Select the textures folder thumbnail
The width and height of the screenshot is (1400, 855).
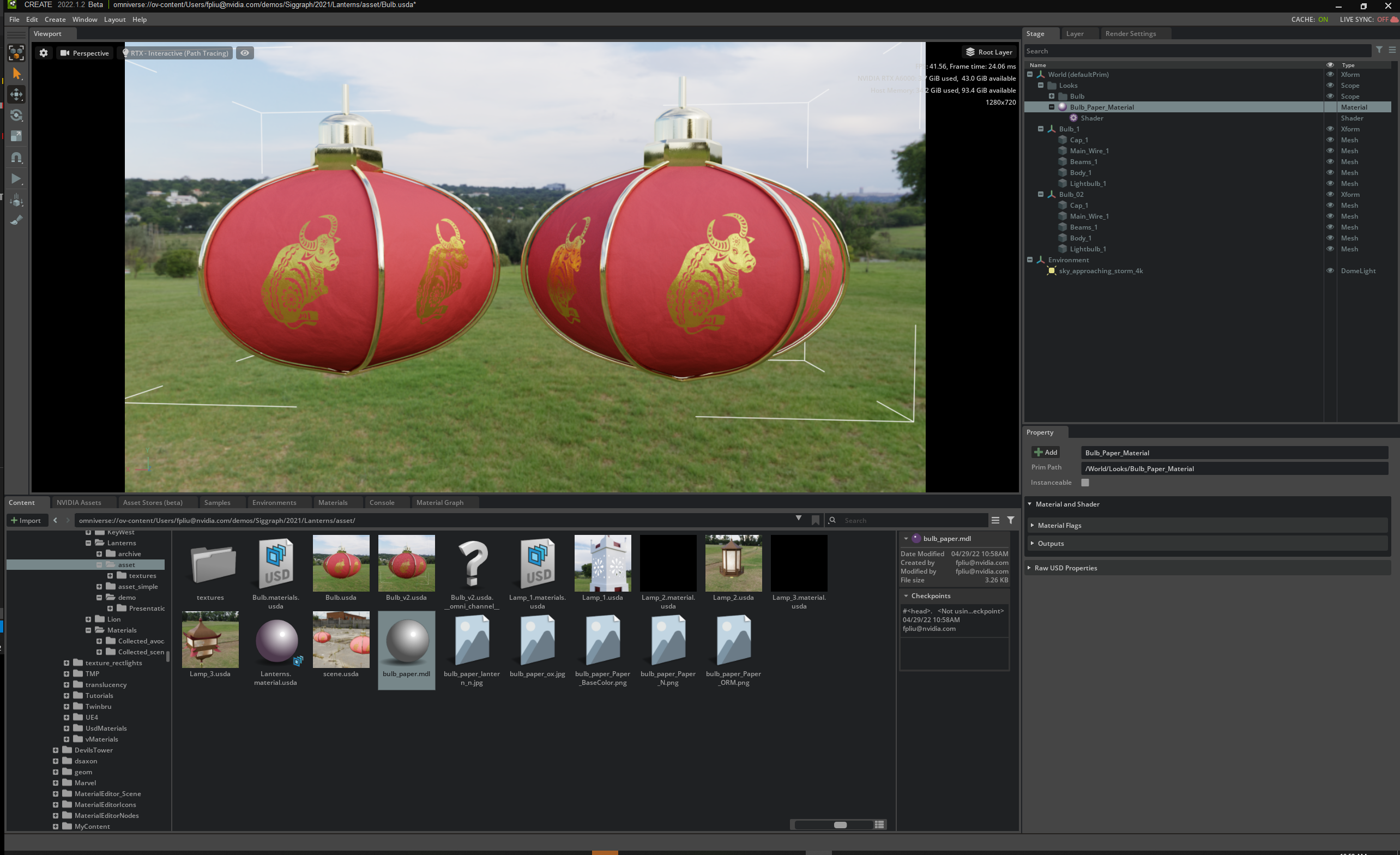pos(213,565)
